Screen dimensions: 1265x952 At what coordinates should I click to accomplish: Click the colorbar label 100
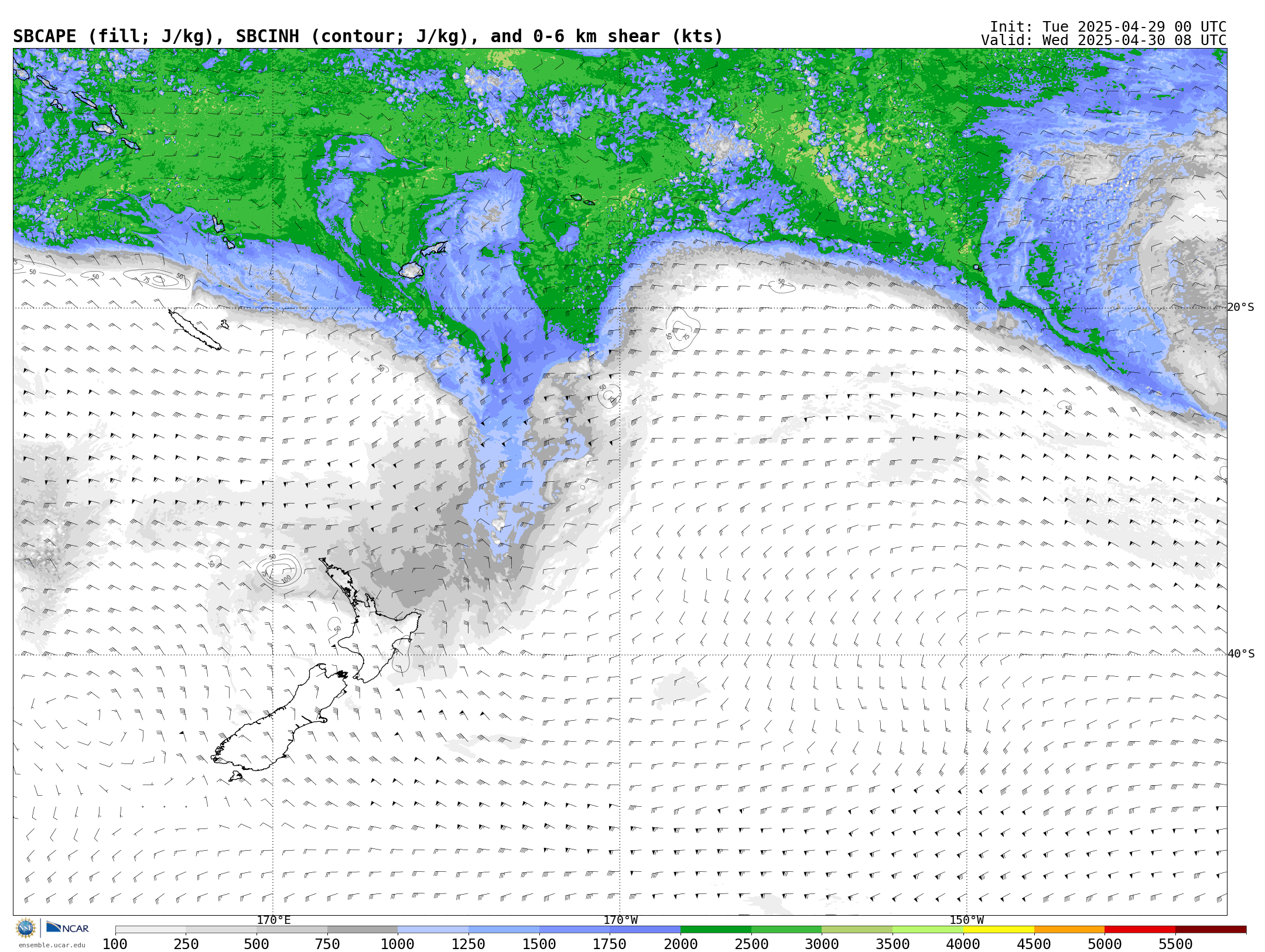[x=115, y=944]
